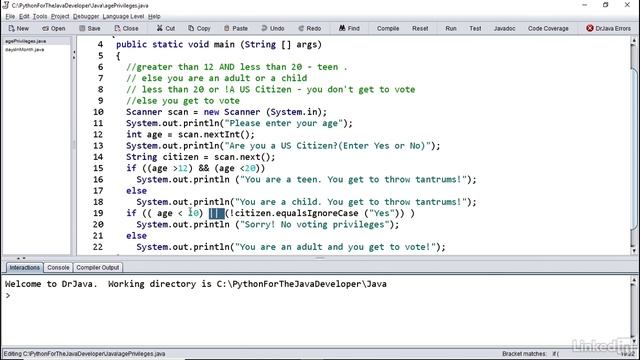
Task: Open Code Coverage
Action: pyautogui.click(x=548, y=28)
